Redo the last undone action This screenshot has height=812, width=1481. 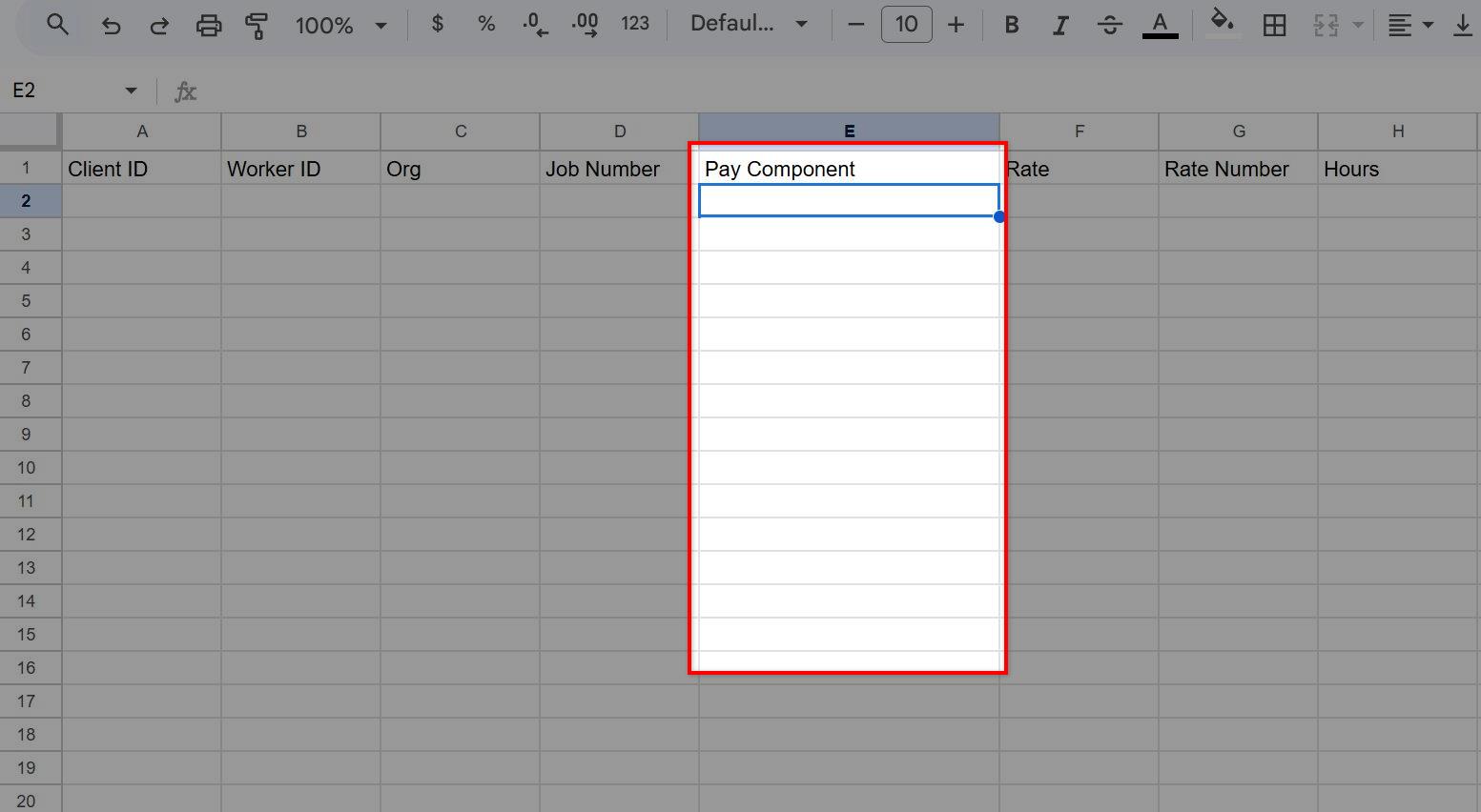[x=159, y=25]
